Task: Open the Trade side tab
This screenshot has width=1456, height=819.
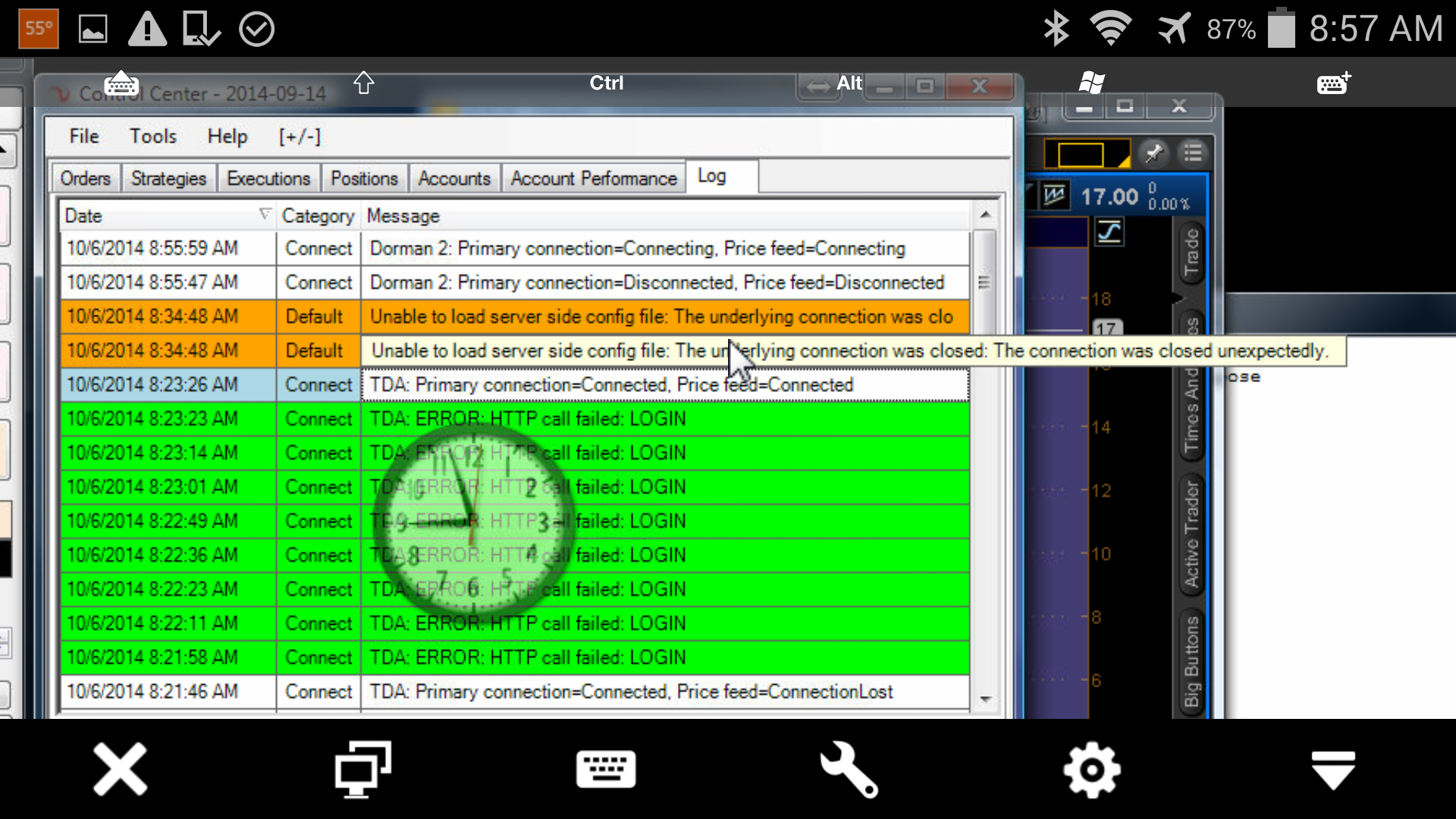Action: click(x=1191, y=253)
